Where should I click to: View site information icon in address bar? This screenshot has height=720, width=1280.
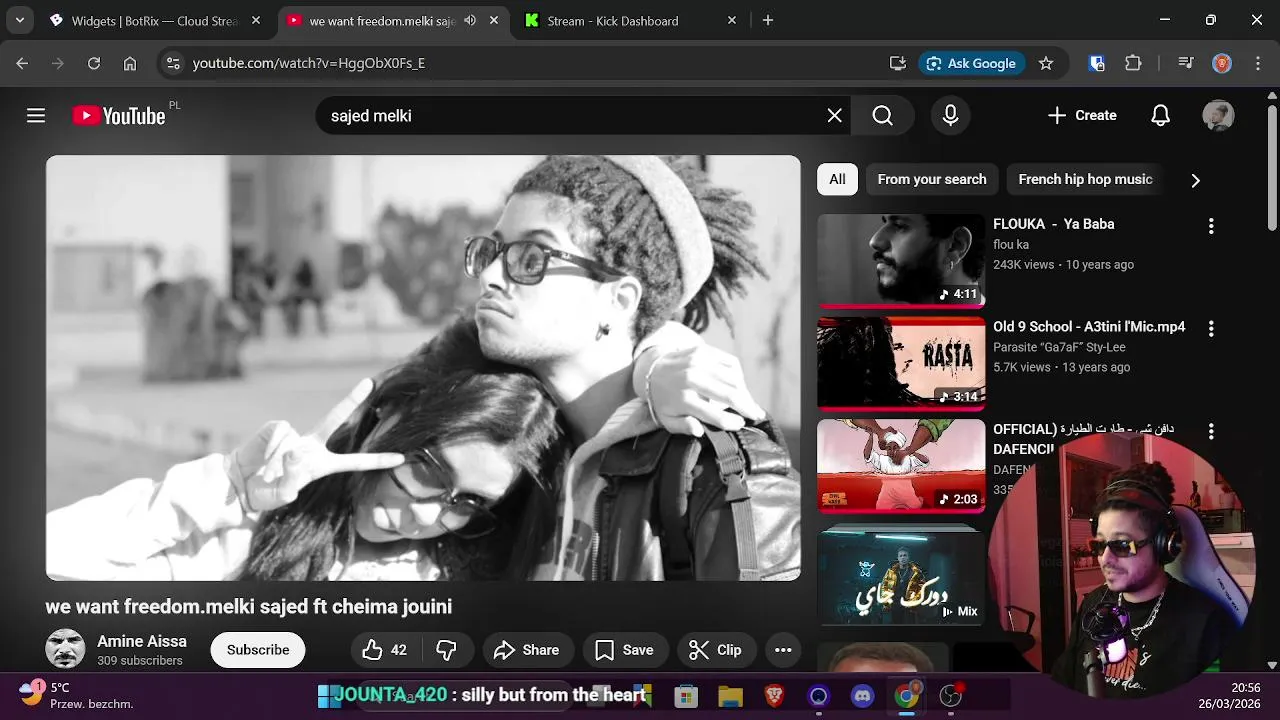(x=173, y=63)
